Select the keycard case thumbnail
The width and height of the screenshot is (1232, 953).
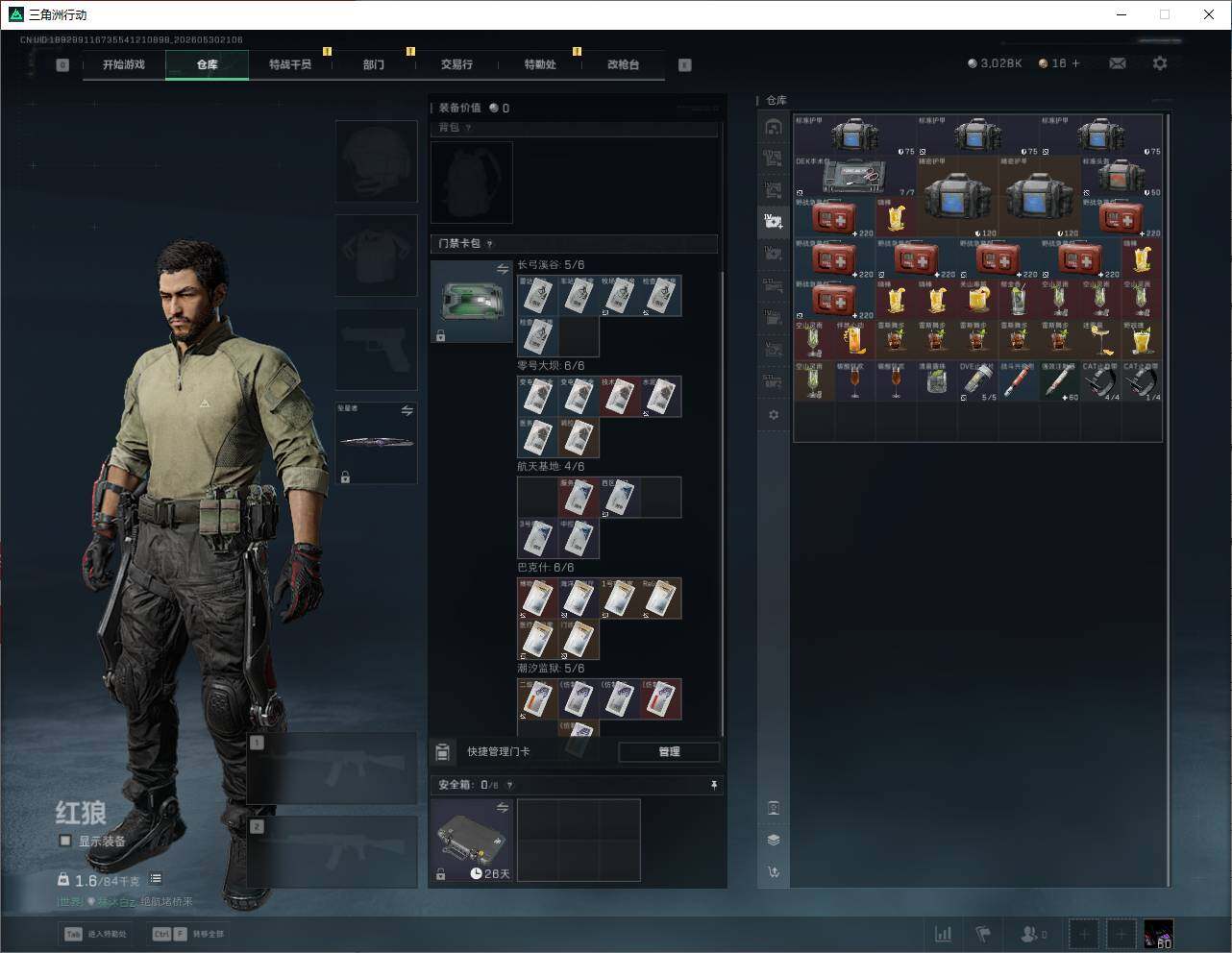pyautogui.click(x=472, y=302)
